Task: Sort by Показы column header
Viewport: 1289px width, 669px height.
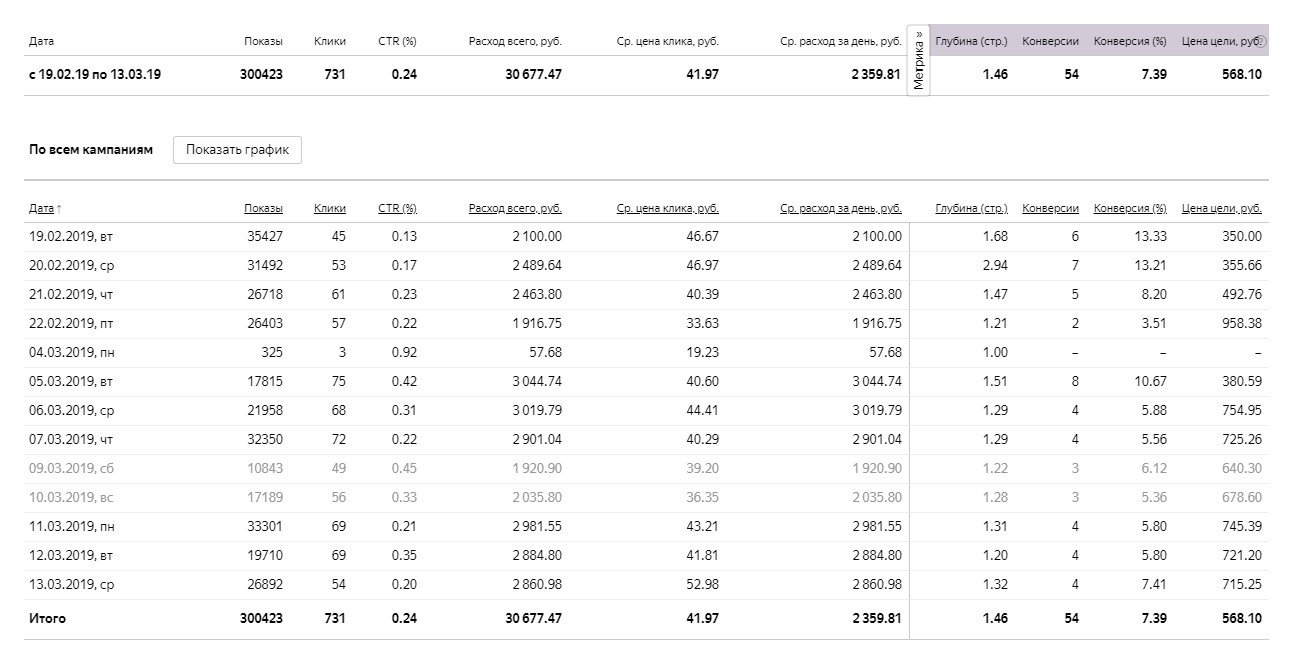Action: 263,209
